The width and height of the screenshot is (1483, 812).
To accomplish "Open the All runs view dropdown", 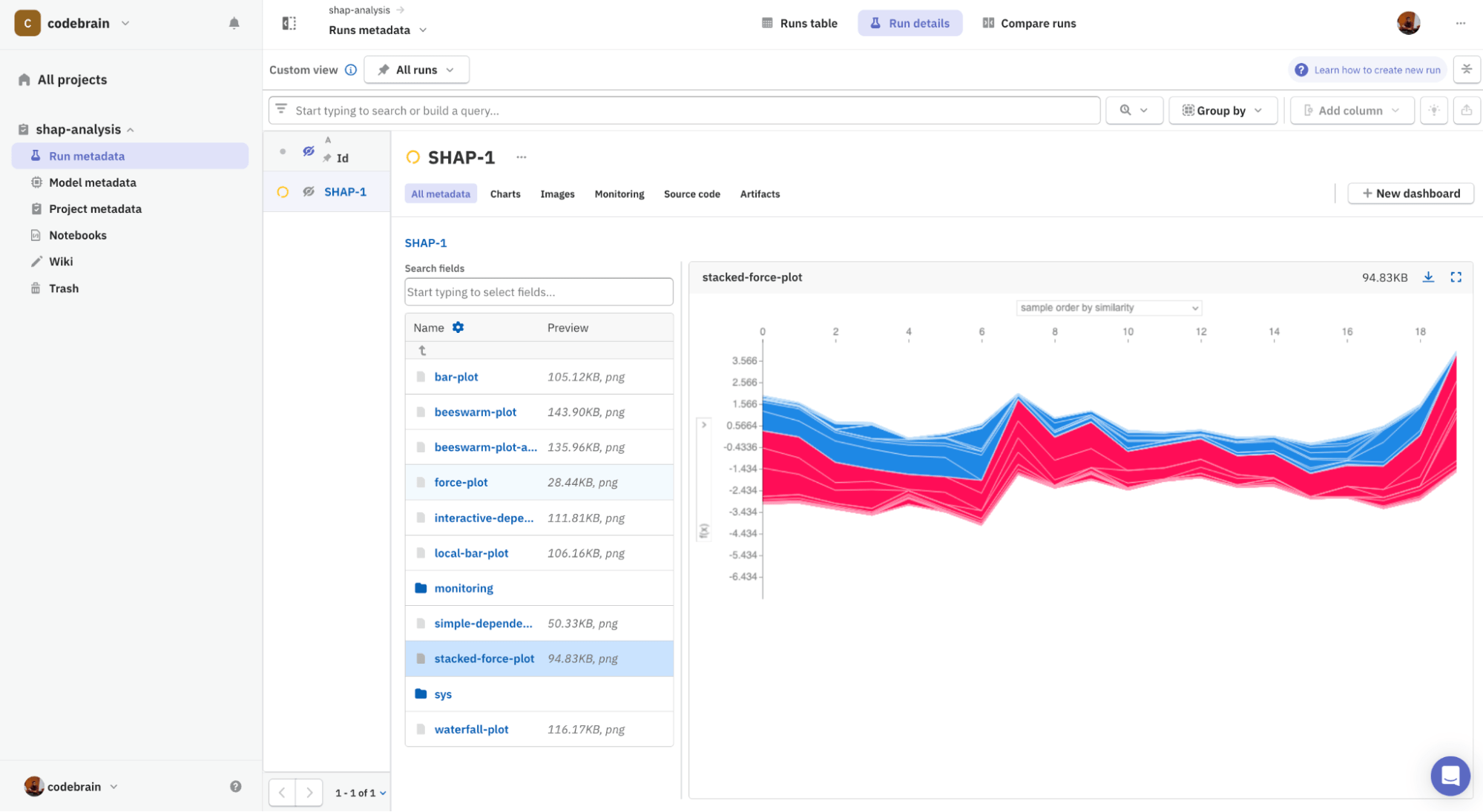I will [x=415, y=69].
